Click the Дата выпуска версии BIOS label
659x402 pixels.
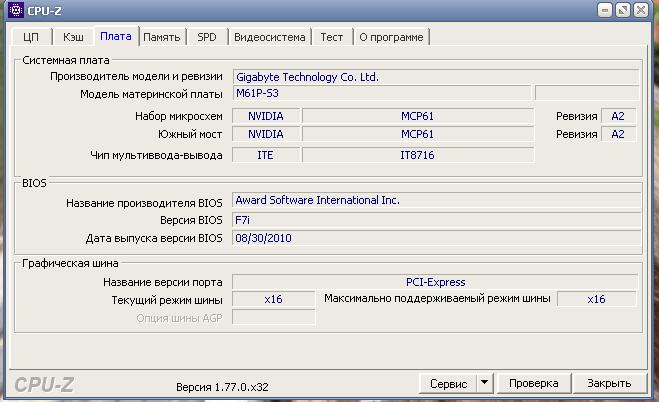click(154, 238)
